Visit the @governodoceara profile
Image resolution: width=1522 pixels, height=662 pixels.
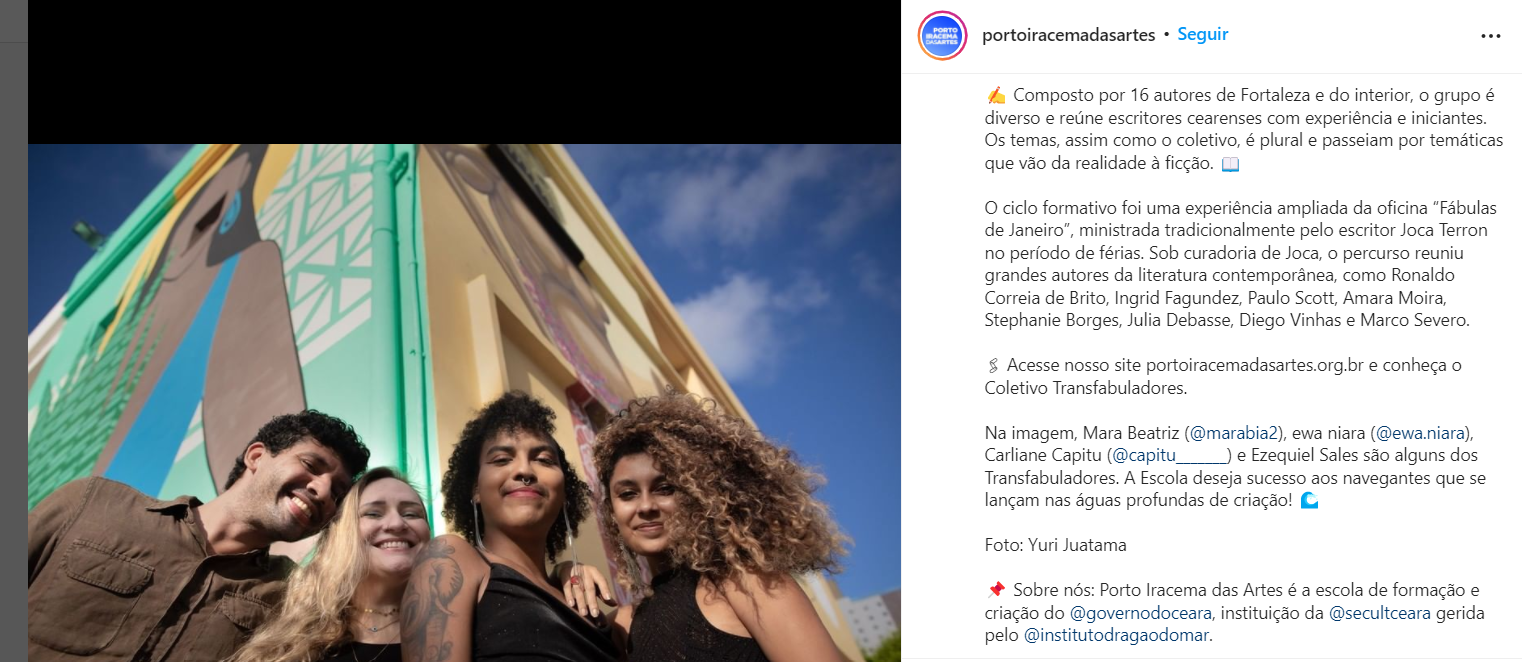tap(1141, 612)
